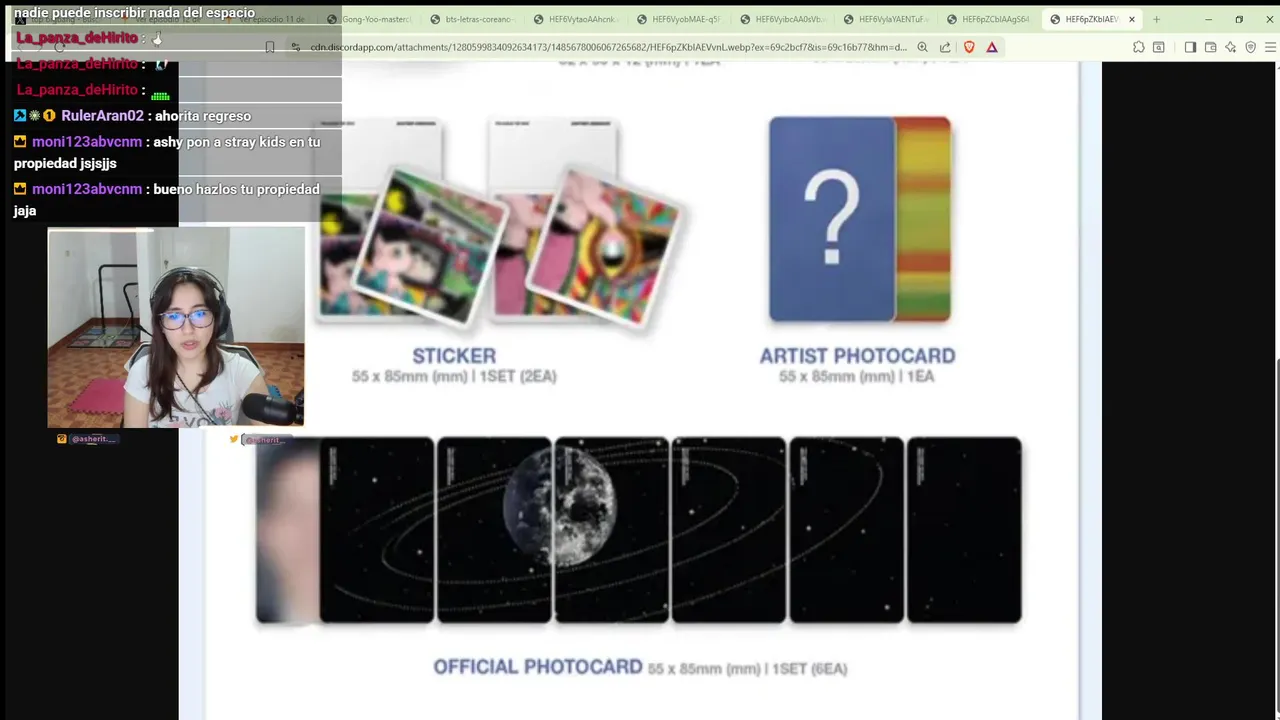
Task: Click the blurred first official photocard
Action: point(288,530)
